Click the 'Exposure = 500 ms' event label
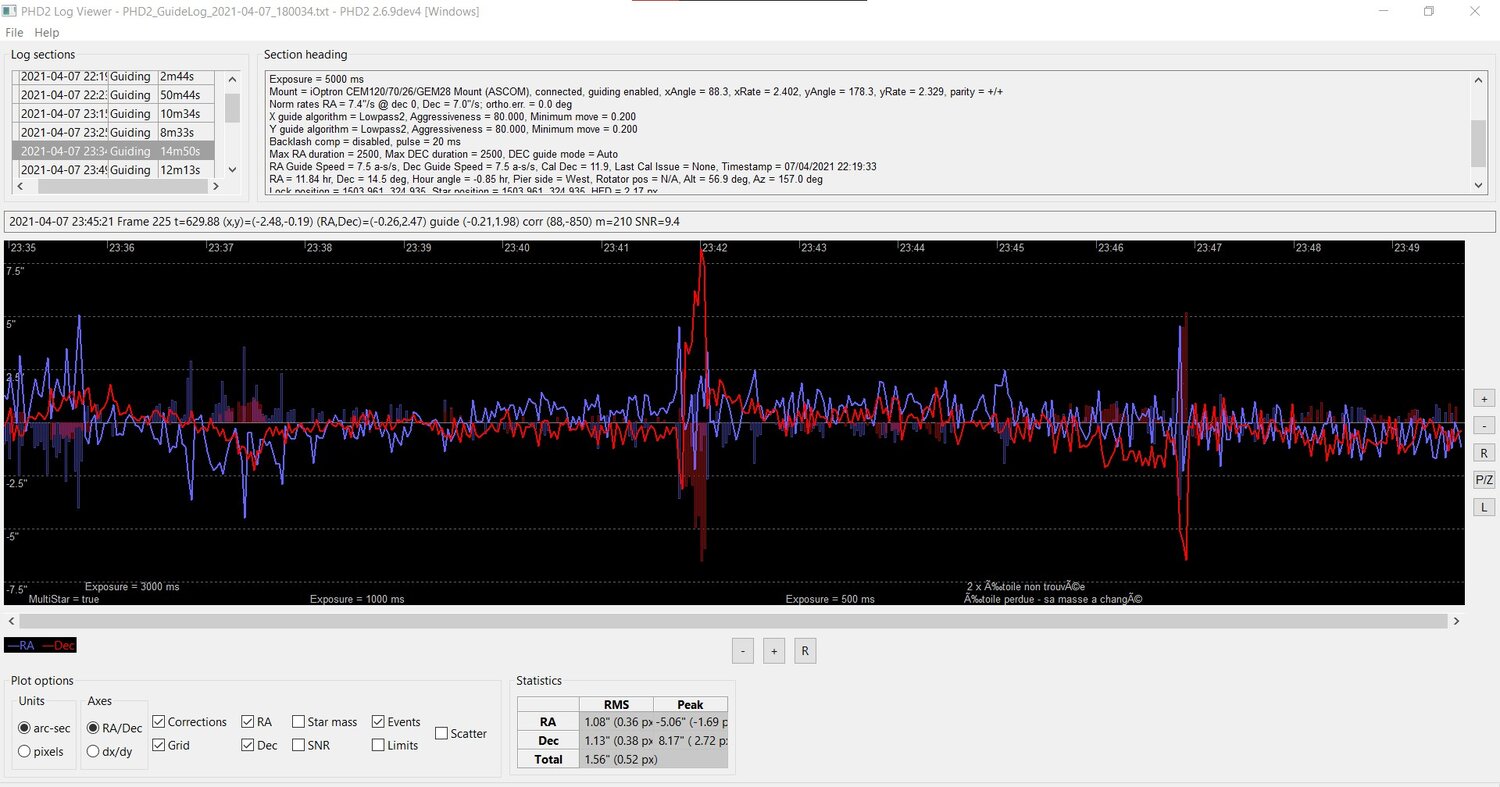 [x=830, y=599]
